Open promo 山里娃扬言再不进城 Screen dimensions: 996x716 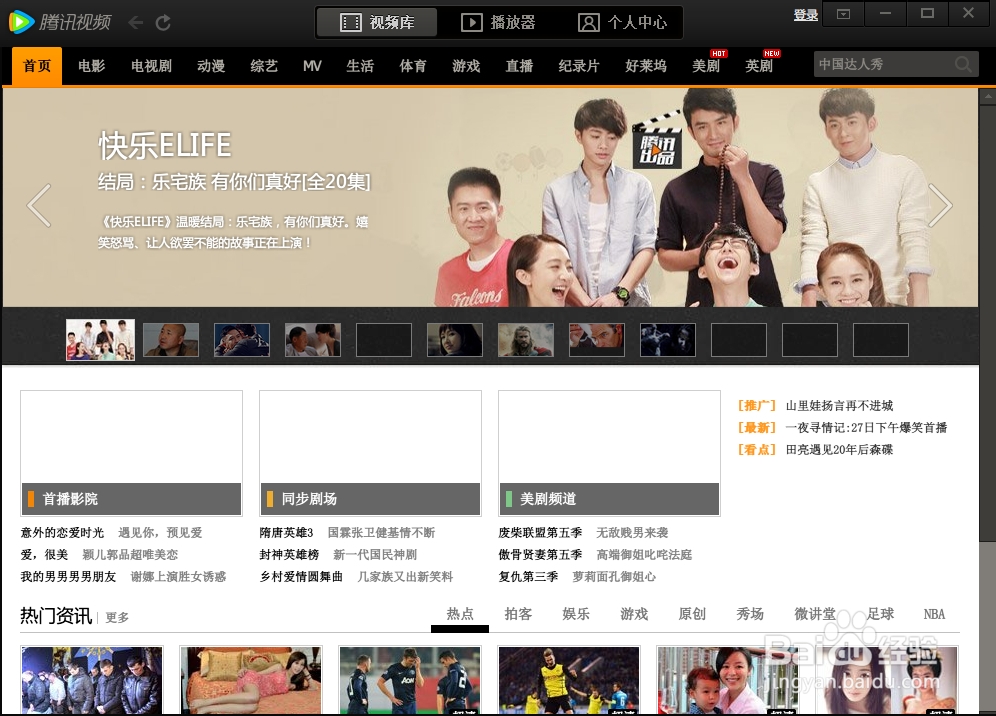tap(840, 406)
